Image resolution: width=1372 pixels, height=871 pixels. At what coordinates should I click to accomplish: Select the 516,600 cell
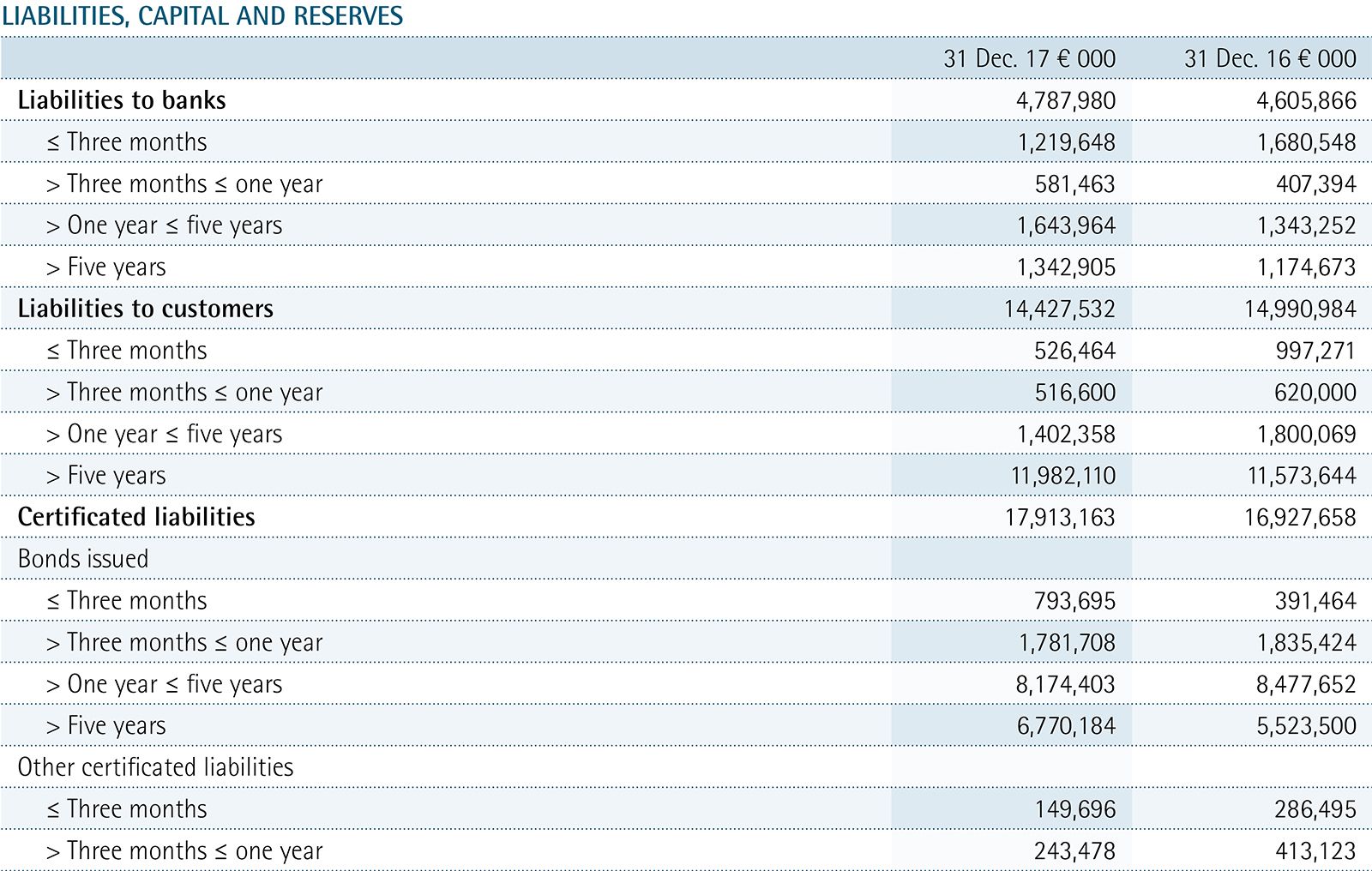click(1074, 393)
